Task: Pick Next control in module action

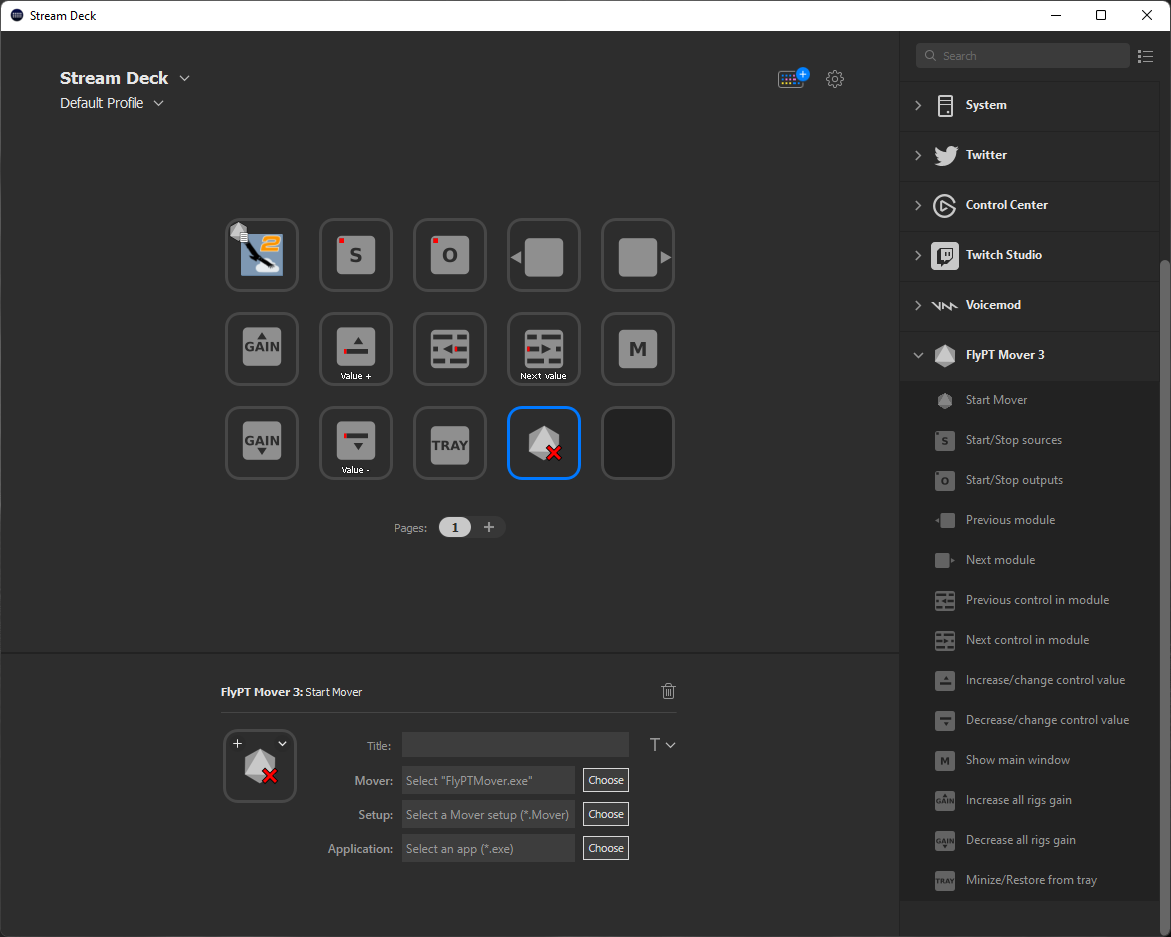Action: coord(1030,640)
